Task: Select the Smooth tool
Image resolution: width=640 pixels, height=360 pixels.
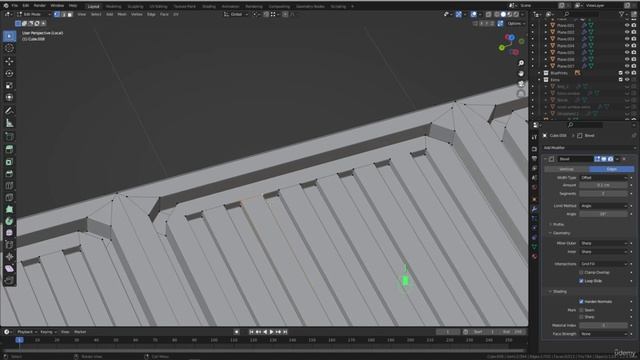Action: (x=9, y=233)
